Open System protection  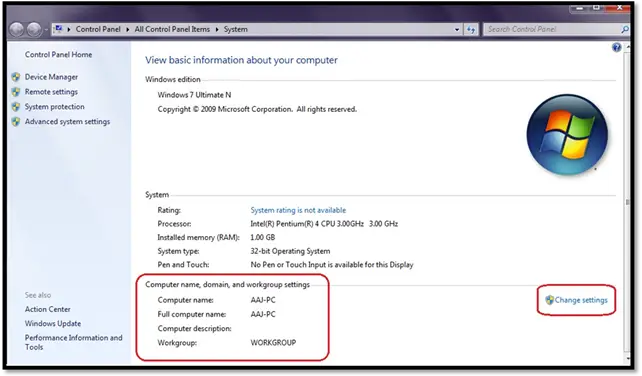click(x=54, y=106)
